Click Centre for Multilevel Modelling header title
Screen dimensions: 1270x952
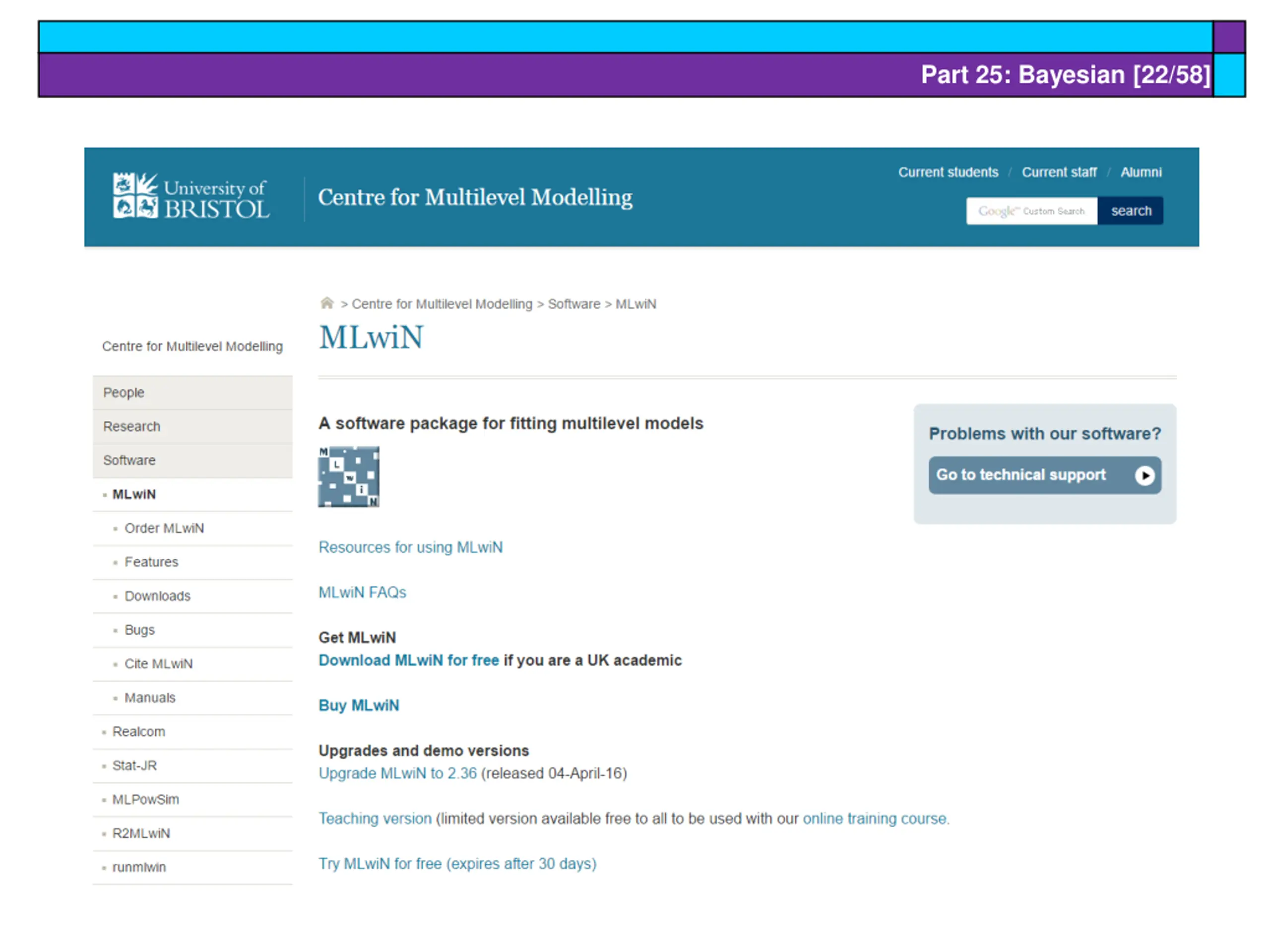(x=475, y=197)
